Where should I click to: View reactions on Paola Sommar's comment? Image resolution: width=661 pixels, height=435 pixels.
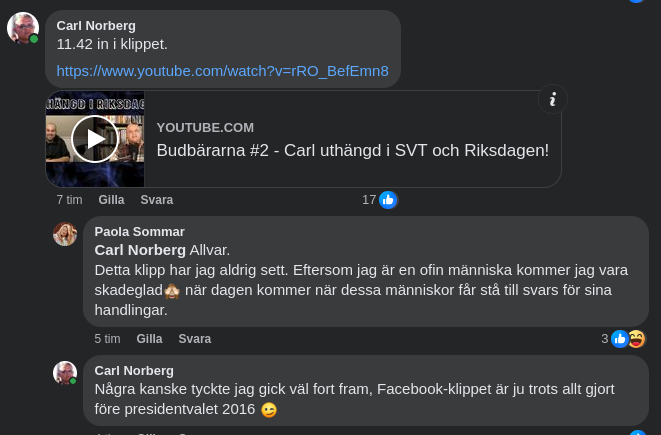[x=627, y=339]
